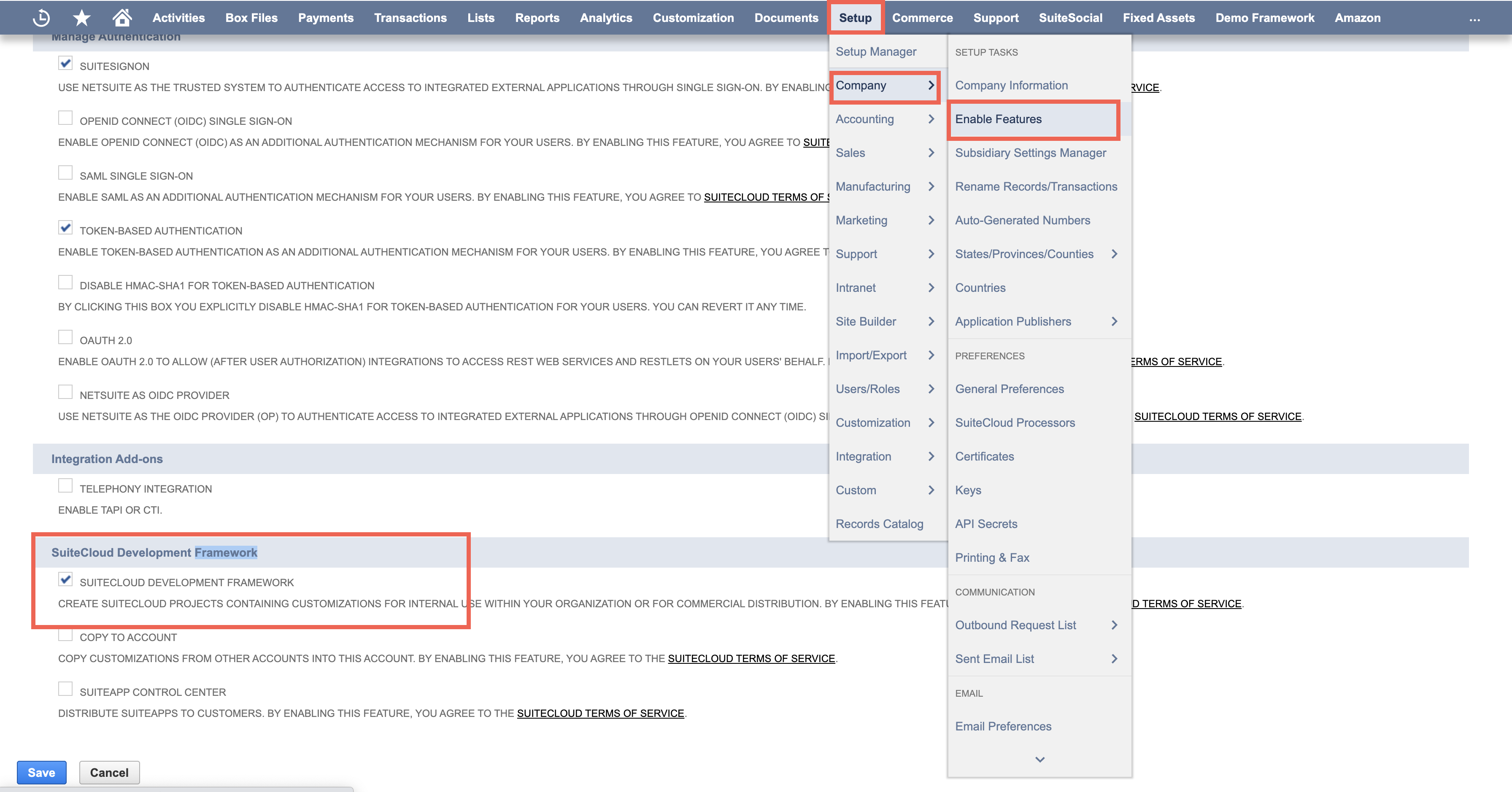Enable SAML Single Sign-On checkbox
The height and width of the screenshot is (792, 1512).
[x=65, y=172]
